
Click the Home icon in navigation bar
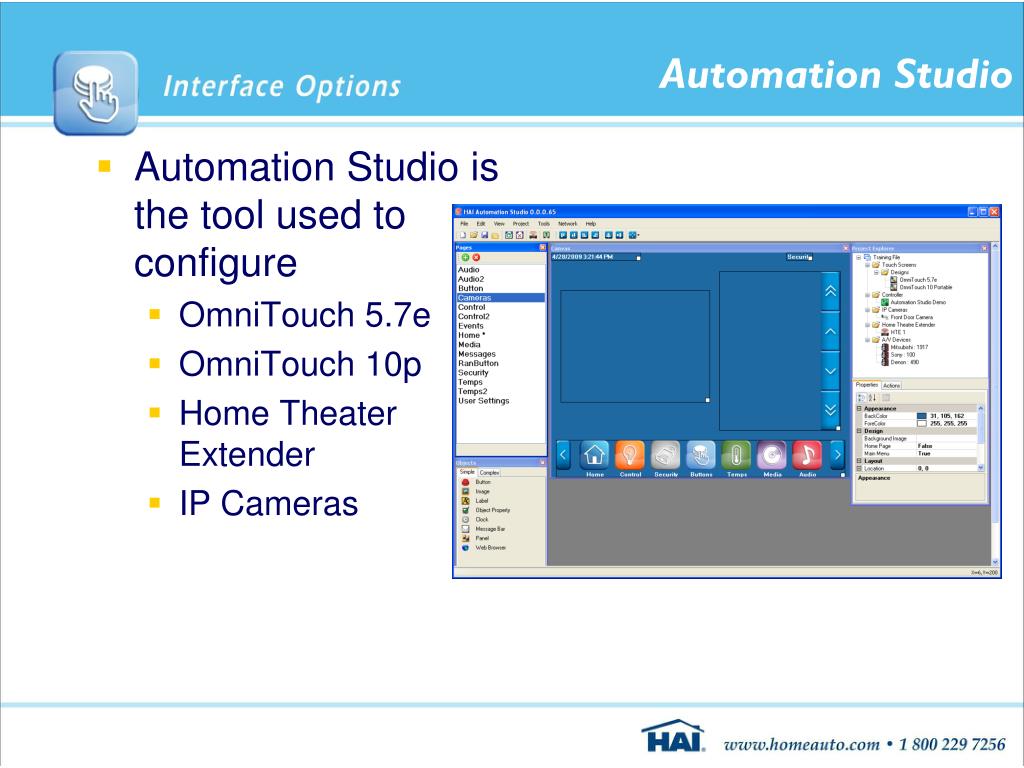pyautogui.click(x=595, y=455)
